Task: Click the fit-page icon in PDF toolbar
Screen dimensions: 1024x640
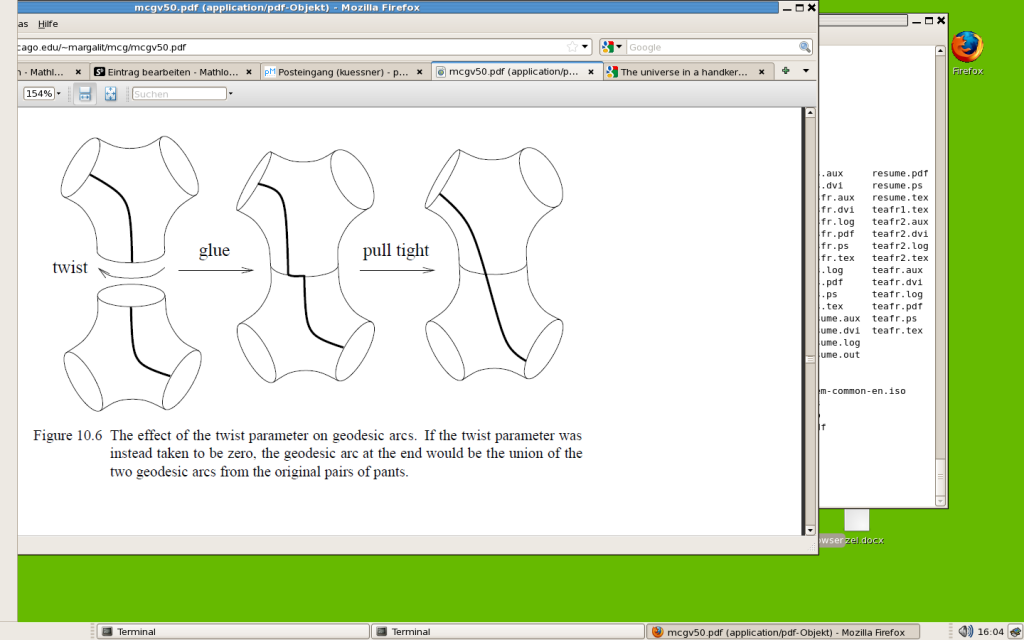Action: click(x=110, y=93)
